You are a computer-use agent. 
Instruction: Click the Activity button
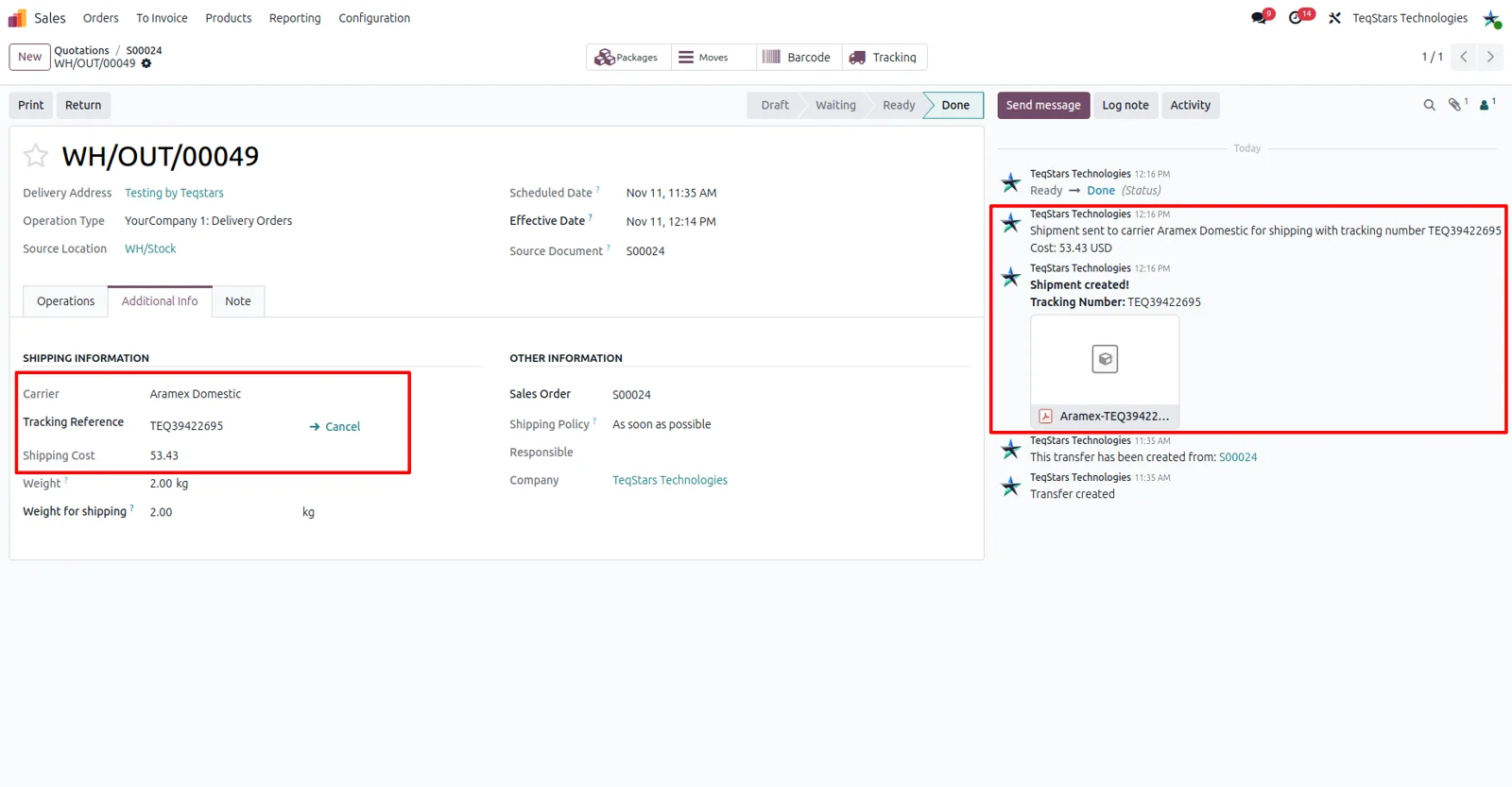[1191, 105]
